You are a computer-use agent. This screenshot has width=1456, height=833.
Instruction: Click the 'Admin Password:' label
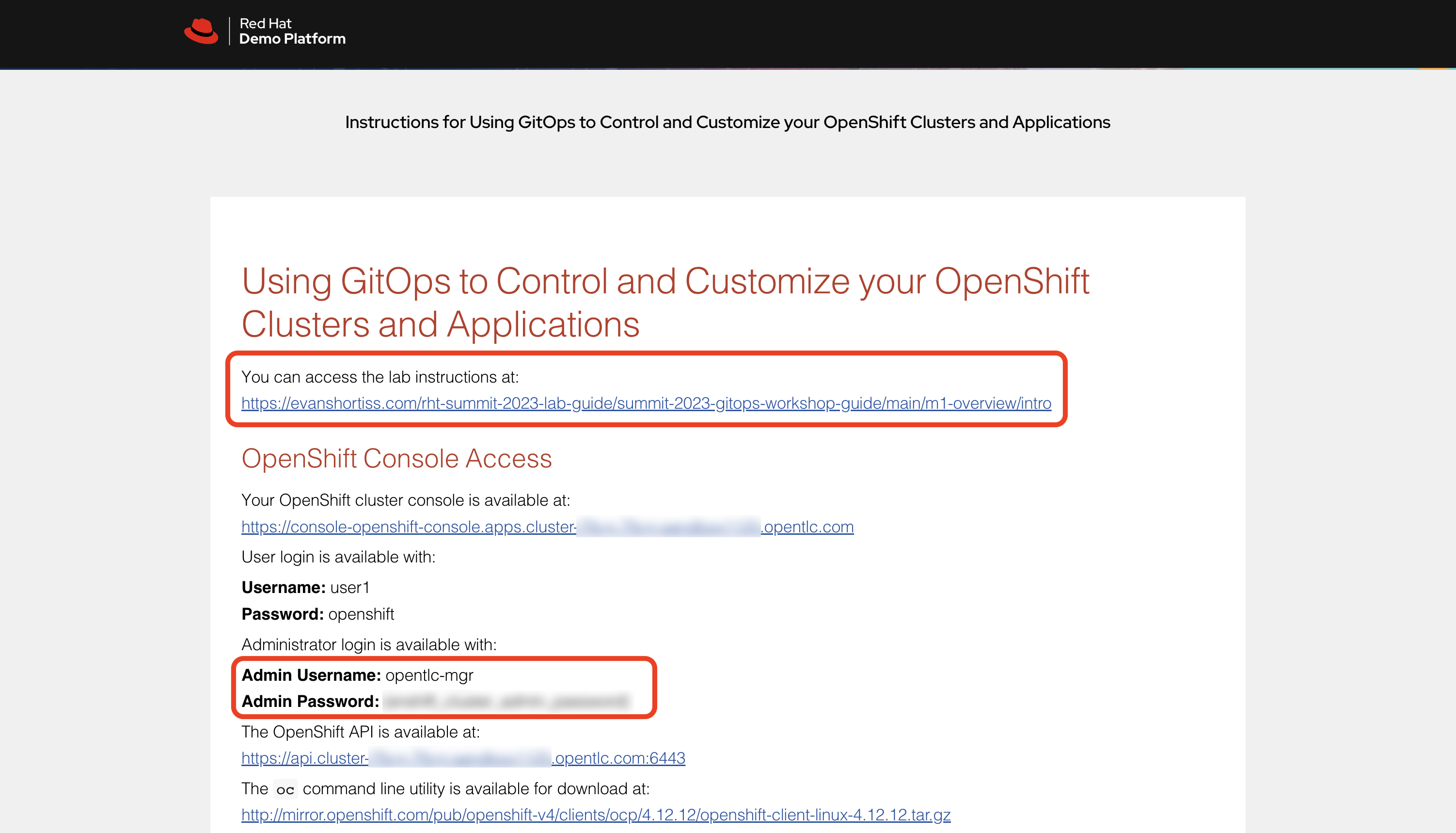point(311,702)
